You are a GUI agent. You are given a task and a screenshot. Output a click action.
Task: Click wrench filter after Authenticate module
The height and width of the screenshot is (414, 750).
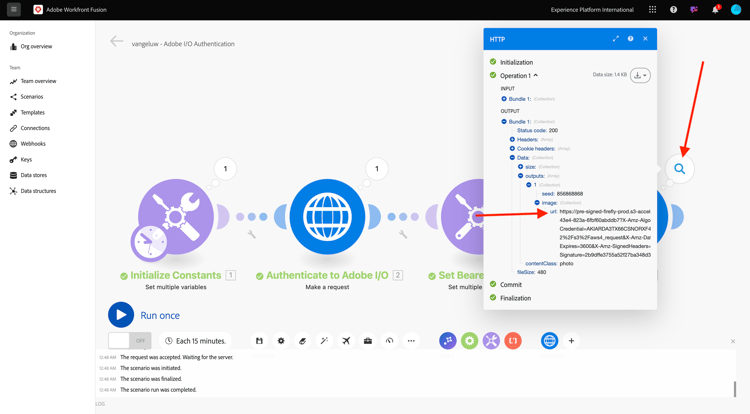coord(403,234)
